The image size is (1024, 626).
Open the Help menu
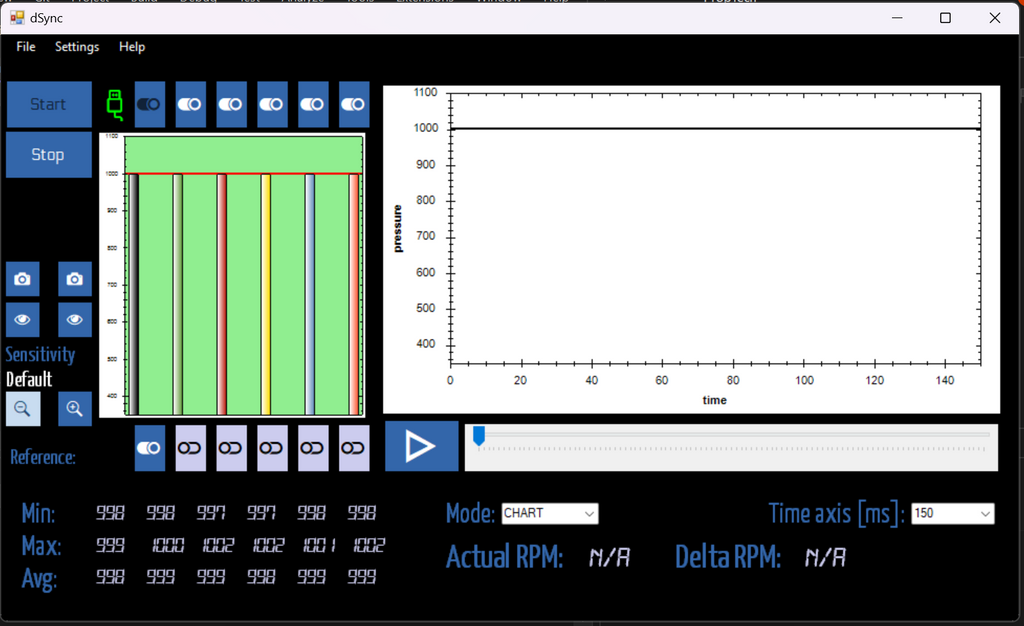pos(132,47)
